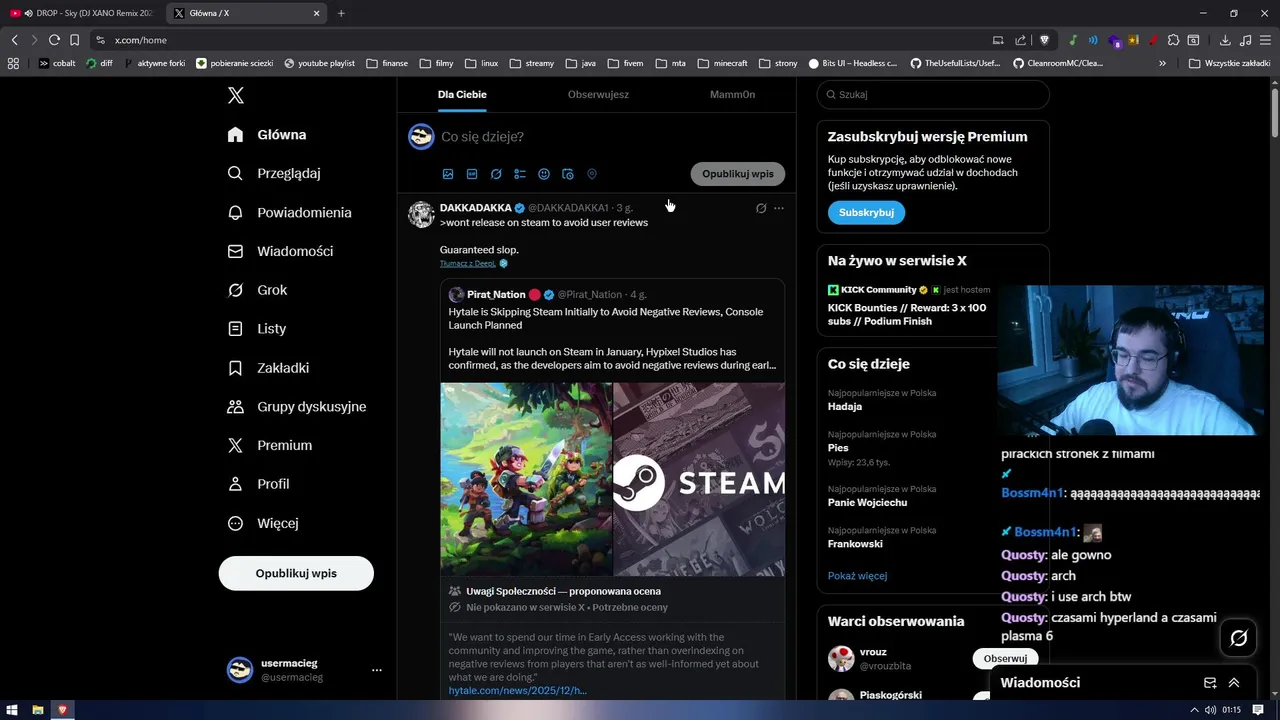Click the Grok icon in composer toolbar

coord(496,174)
